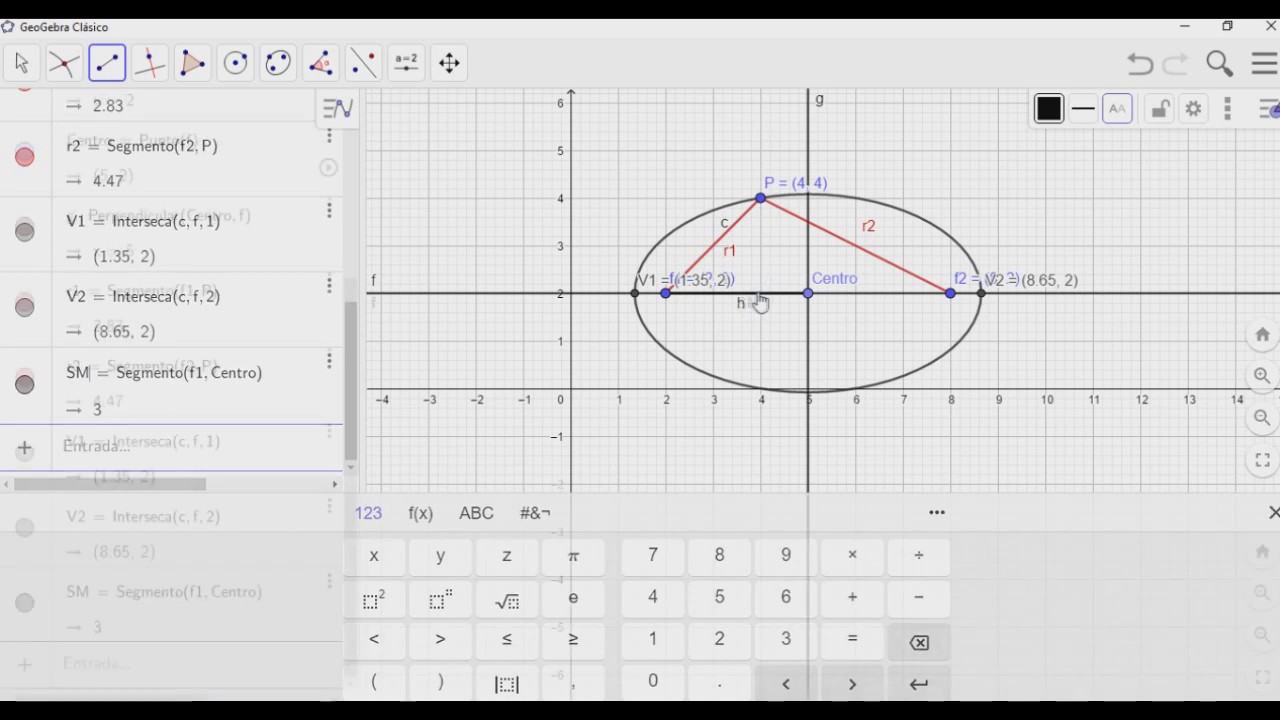The image size is (1280, 720).
Task: Click the pi key on keyboard
Action: pyautogui.click(x=573, y=555)
